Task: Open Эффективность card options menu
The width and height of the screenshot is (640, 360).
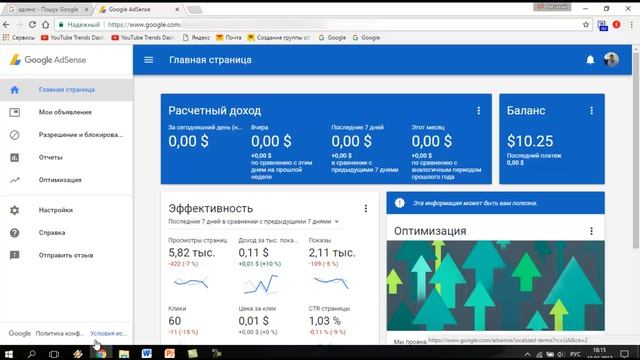Action: [x=366, y=209]
